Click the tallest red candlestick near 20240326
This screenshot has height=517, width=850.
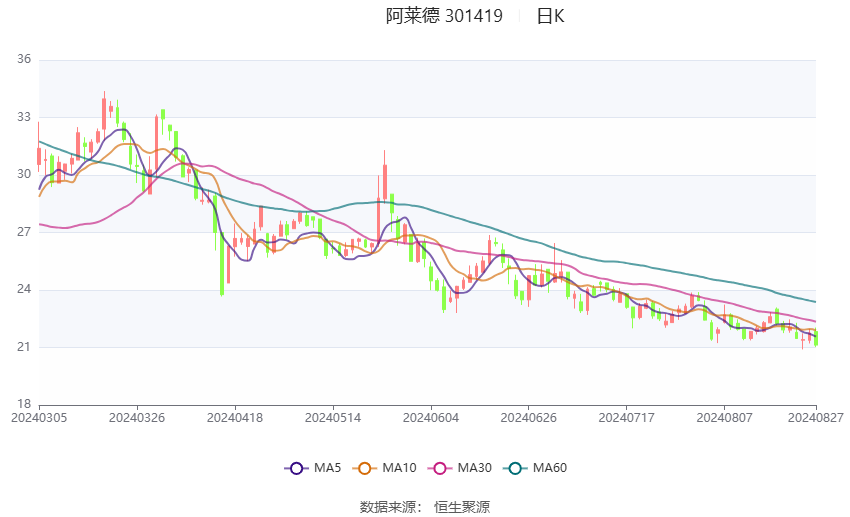tap(157, 145)
